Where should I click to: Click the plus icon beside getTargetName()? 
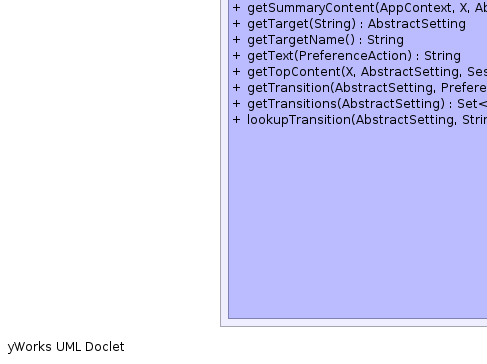(236, 40)
